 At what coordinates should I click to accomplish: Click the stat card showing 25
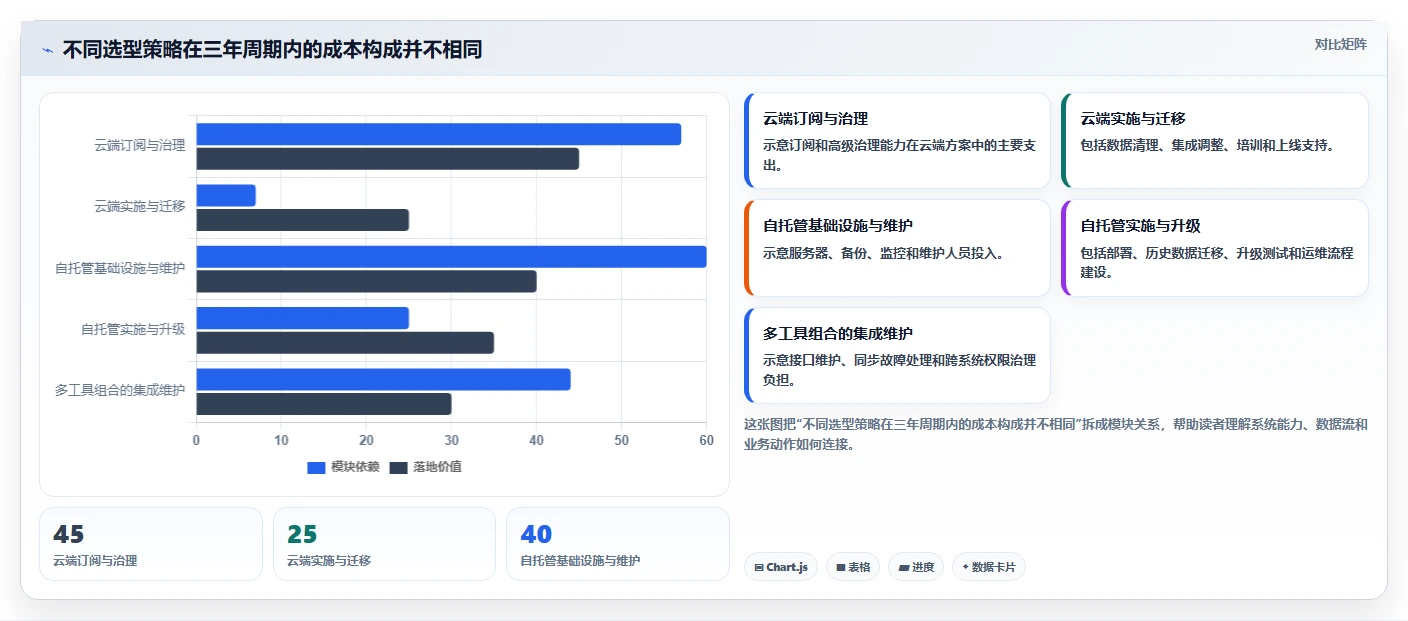(x=384, y=544)
